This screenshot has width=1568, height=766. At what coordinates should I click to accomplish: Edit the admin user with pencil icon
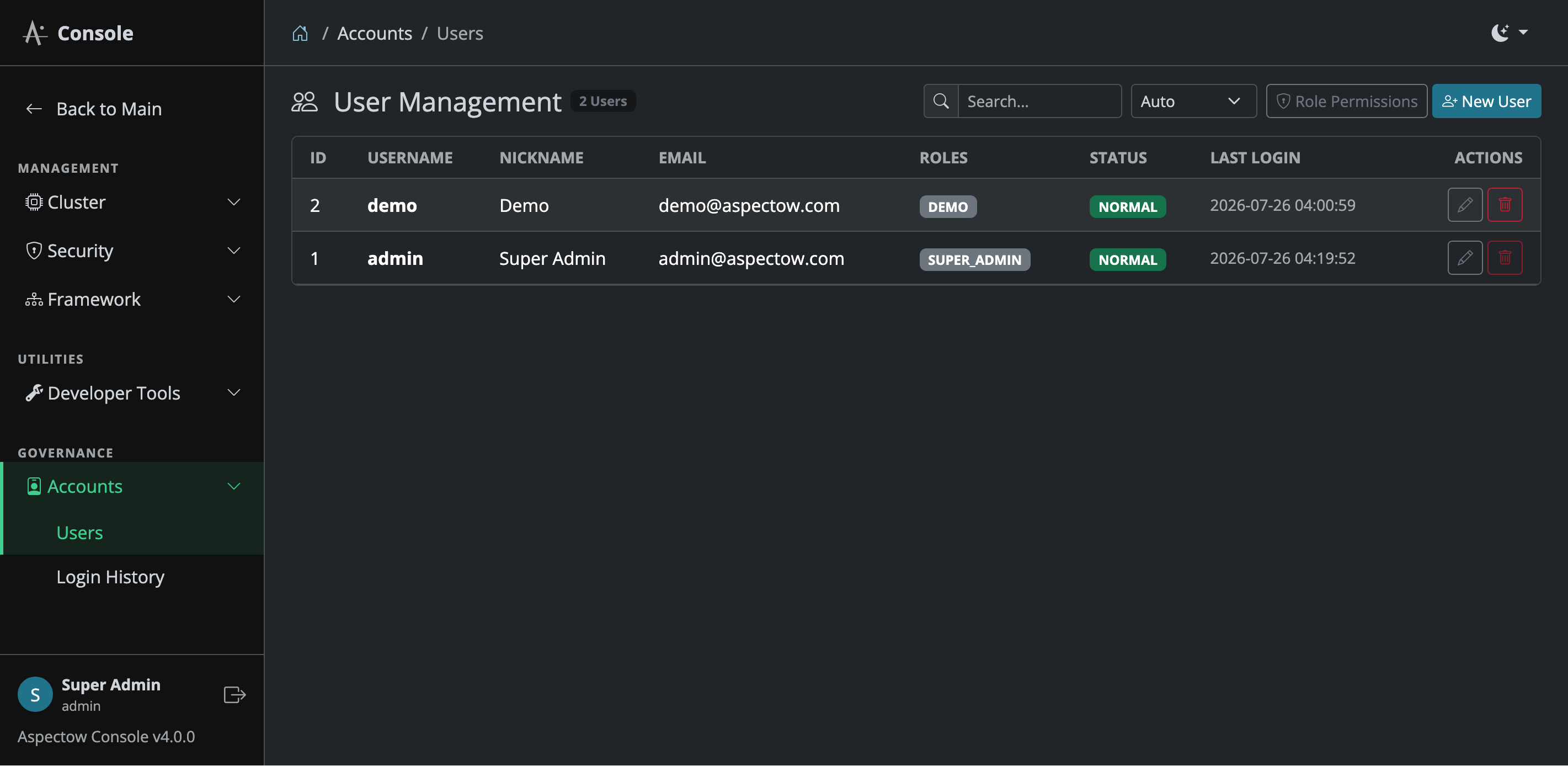pos(1464,258)
